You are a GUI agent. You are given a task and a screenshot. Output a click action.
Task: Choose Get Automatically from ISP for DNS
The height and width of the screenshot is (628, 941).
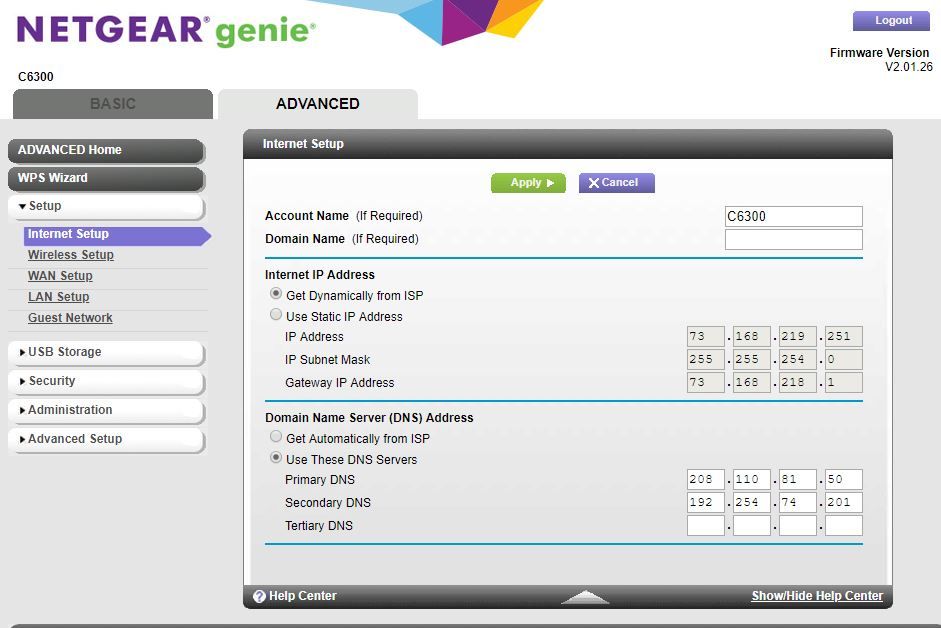pos(276,437)
